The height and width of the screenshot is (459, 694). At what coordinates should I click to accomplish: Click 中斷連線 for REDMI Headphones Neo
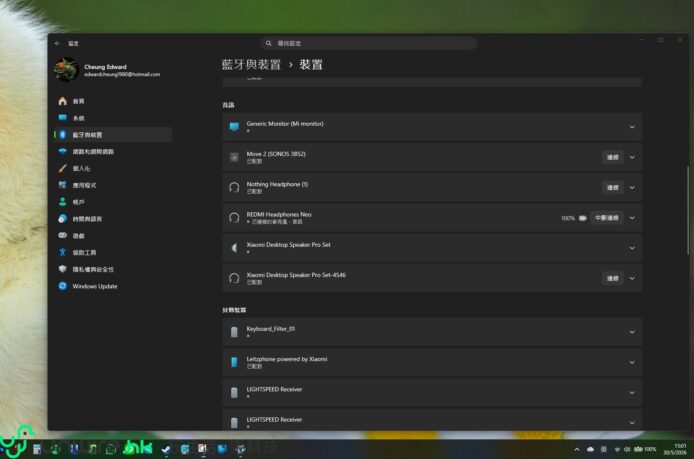tap(607, 218)
